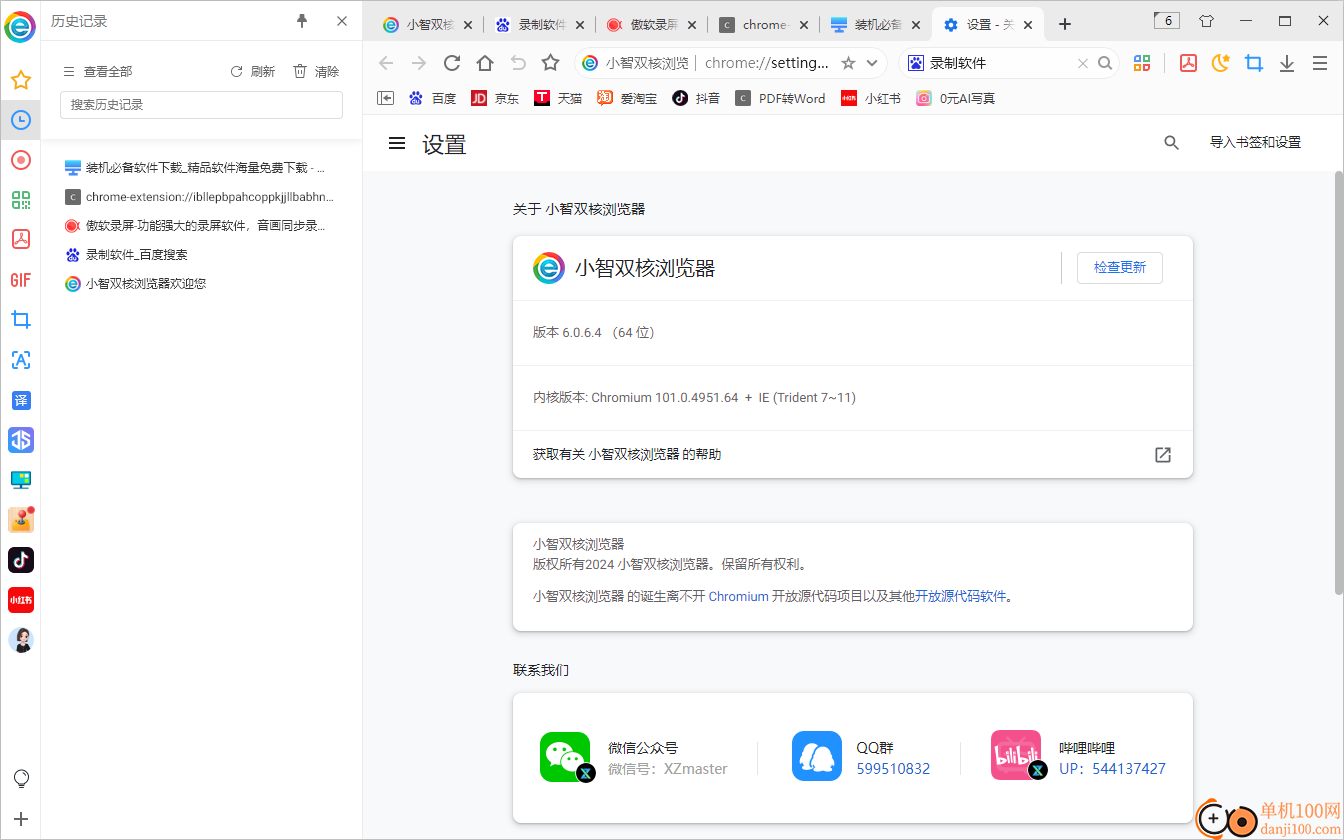Open the 爱淘宝 bookmark

tap(628, 98)
